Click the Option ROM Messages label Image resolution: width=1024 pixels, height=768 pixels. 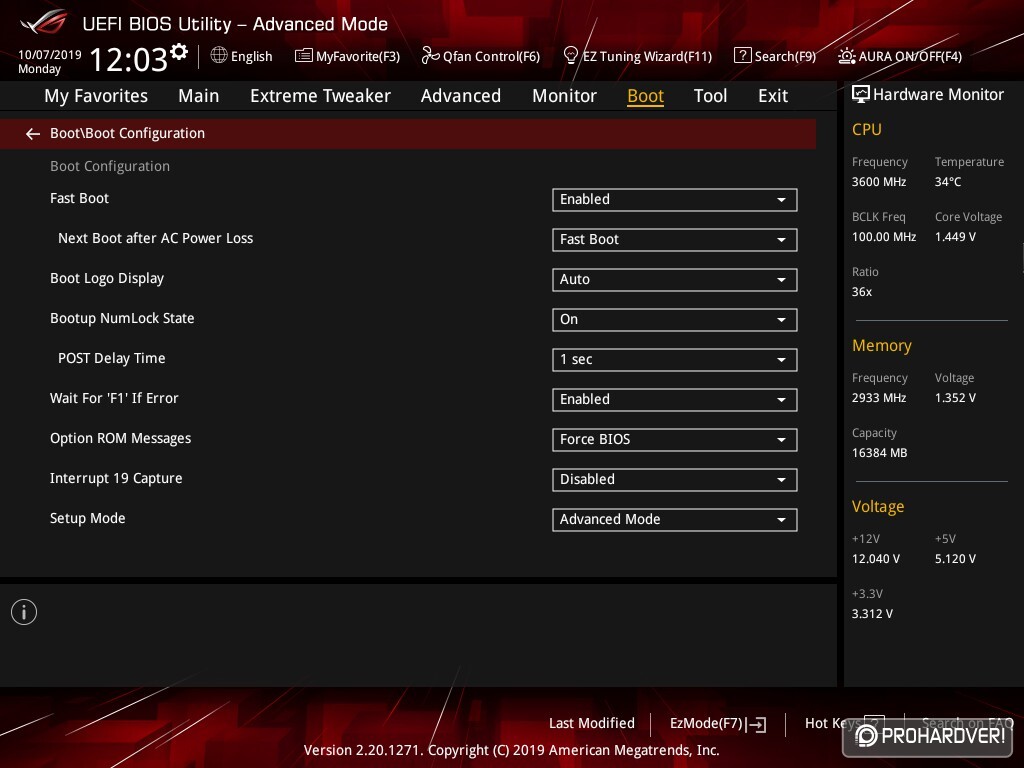(120, 438)
